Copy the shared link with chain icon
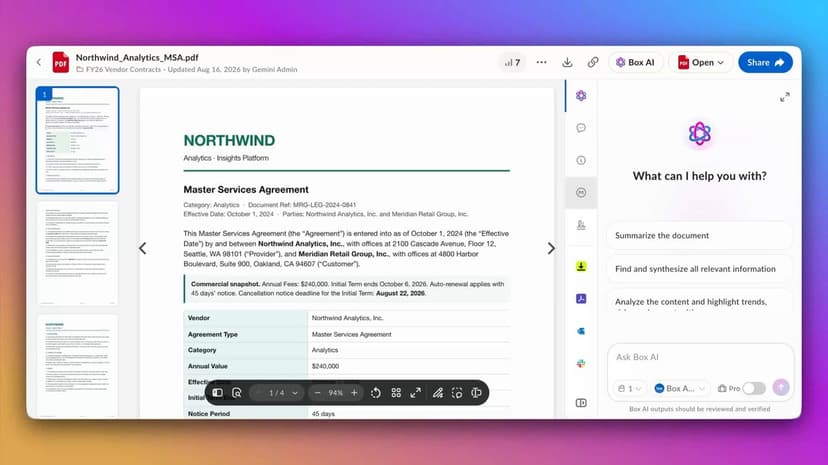 pyautogui.click(x=593, y=62)
